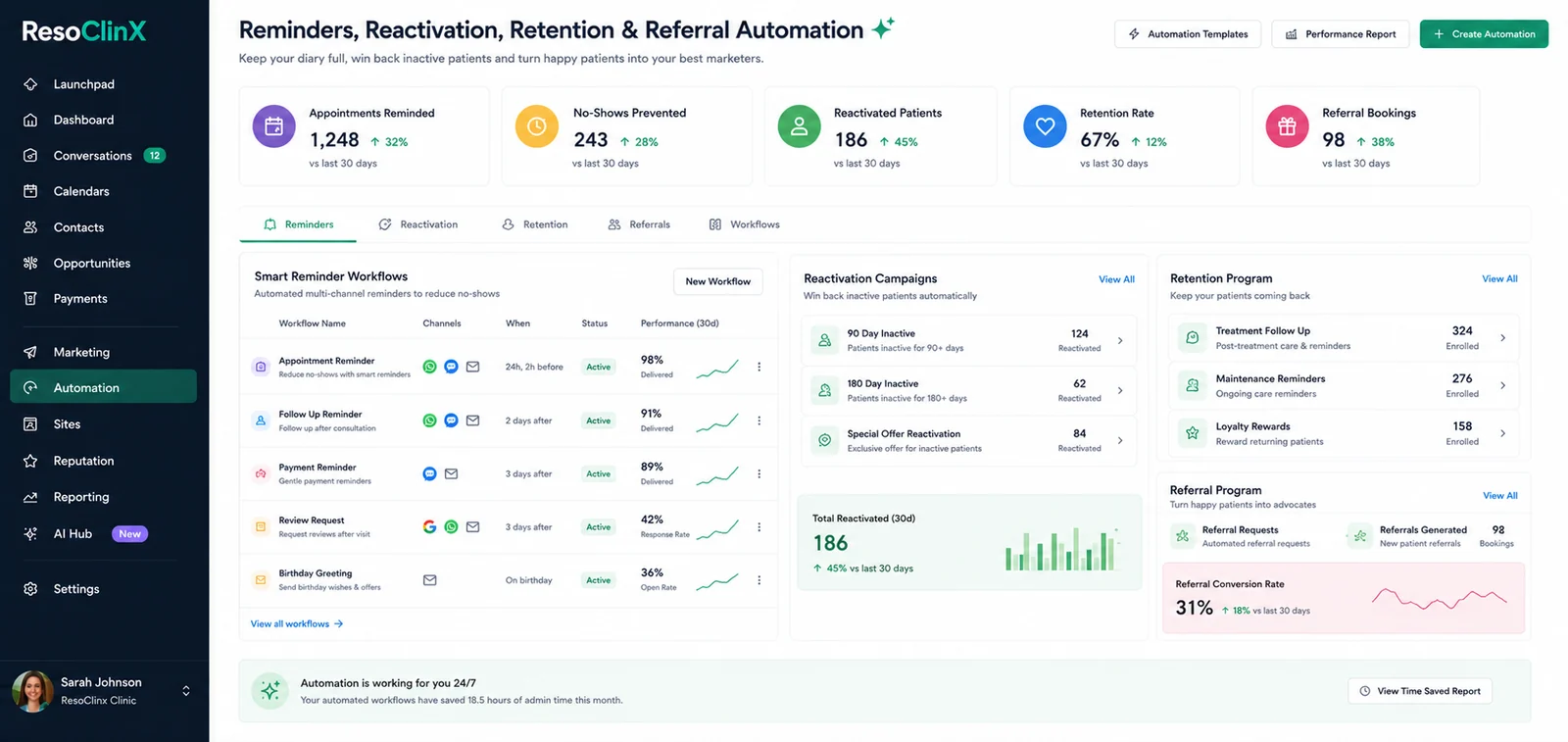Switch to the Reactivation tab
Image resolution: width=1568 pixels, height=742 pixels.
418,224
